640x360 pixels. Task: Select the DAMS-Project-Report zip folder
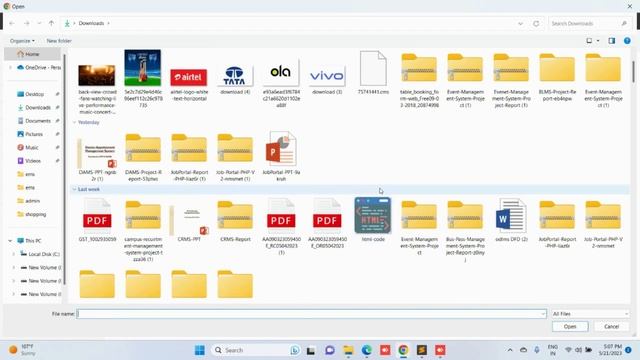[143, 149]
